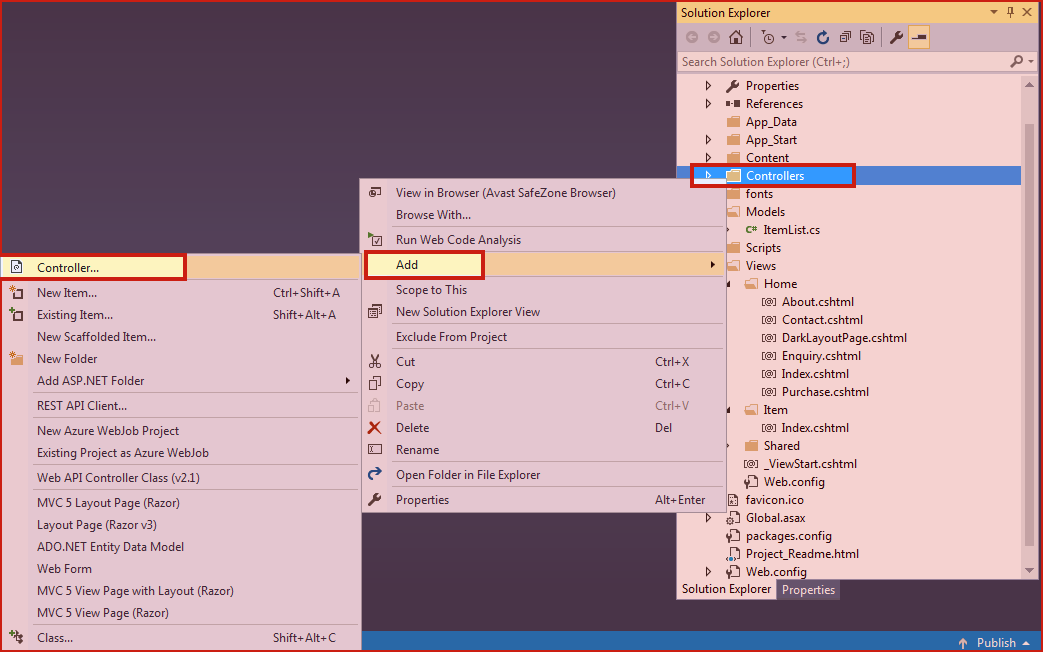
Task: Toggle Show All Files in Solution Explorer
Action: click(x=867, y=37)
